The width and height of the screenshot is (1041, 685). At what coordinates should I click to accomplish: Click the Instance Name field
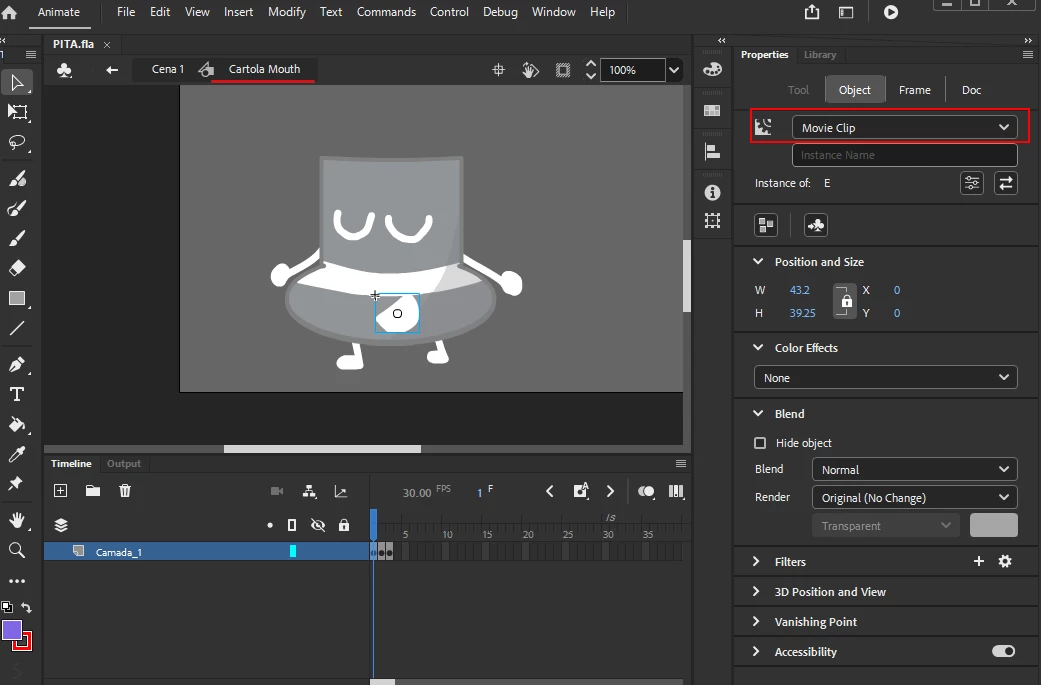(x=904, y=156)
